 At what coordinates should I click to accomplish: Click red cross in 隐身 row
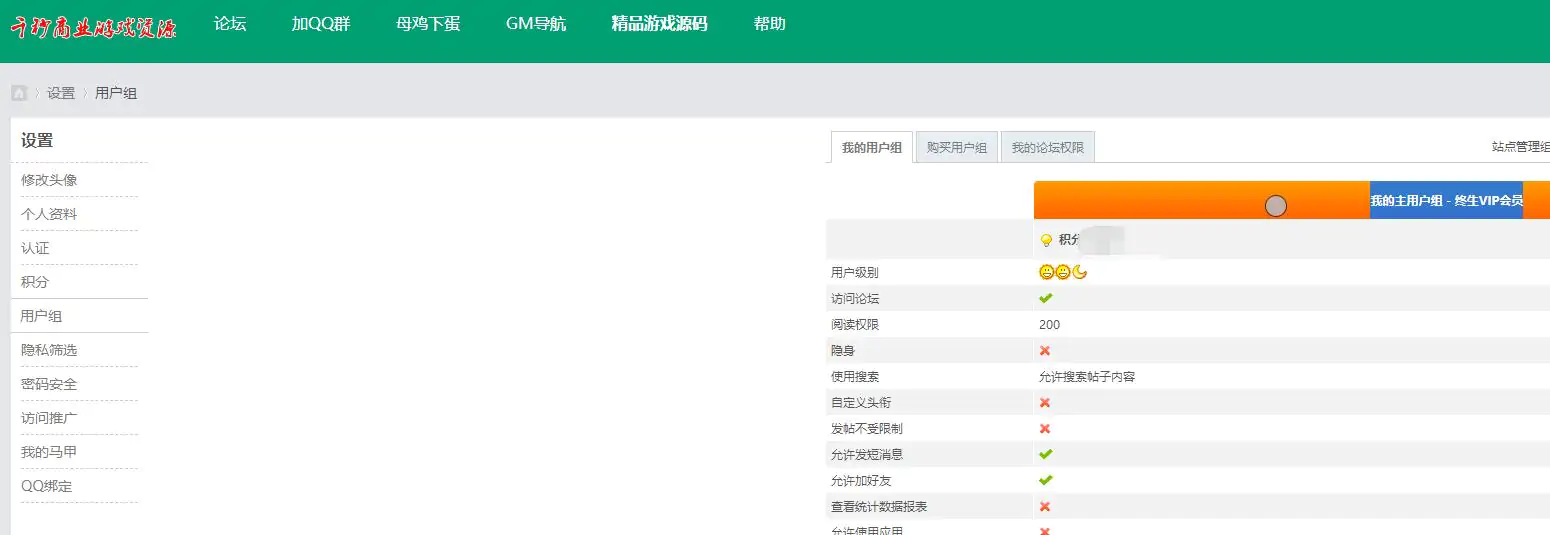1045,350
